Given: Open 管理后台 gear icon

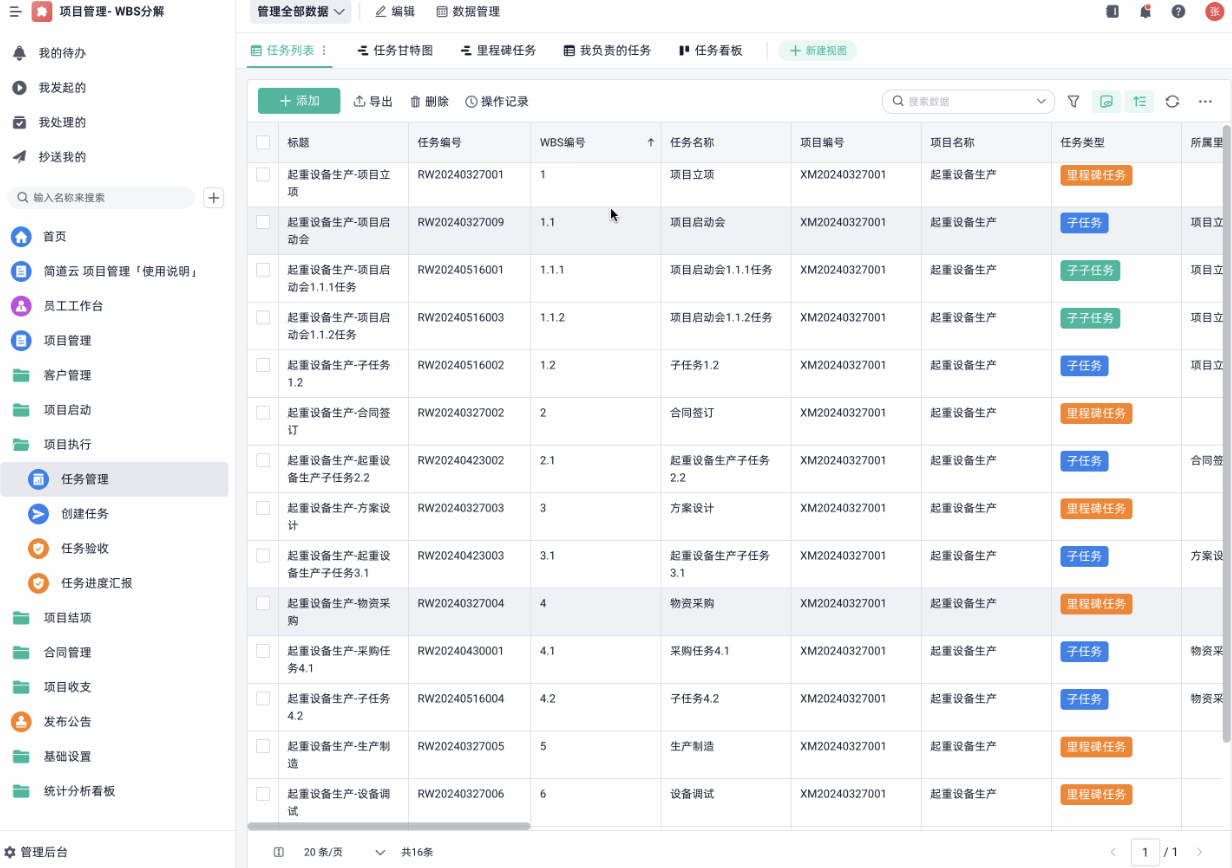Looking at the screenshot, I should (x=10, y=852).
